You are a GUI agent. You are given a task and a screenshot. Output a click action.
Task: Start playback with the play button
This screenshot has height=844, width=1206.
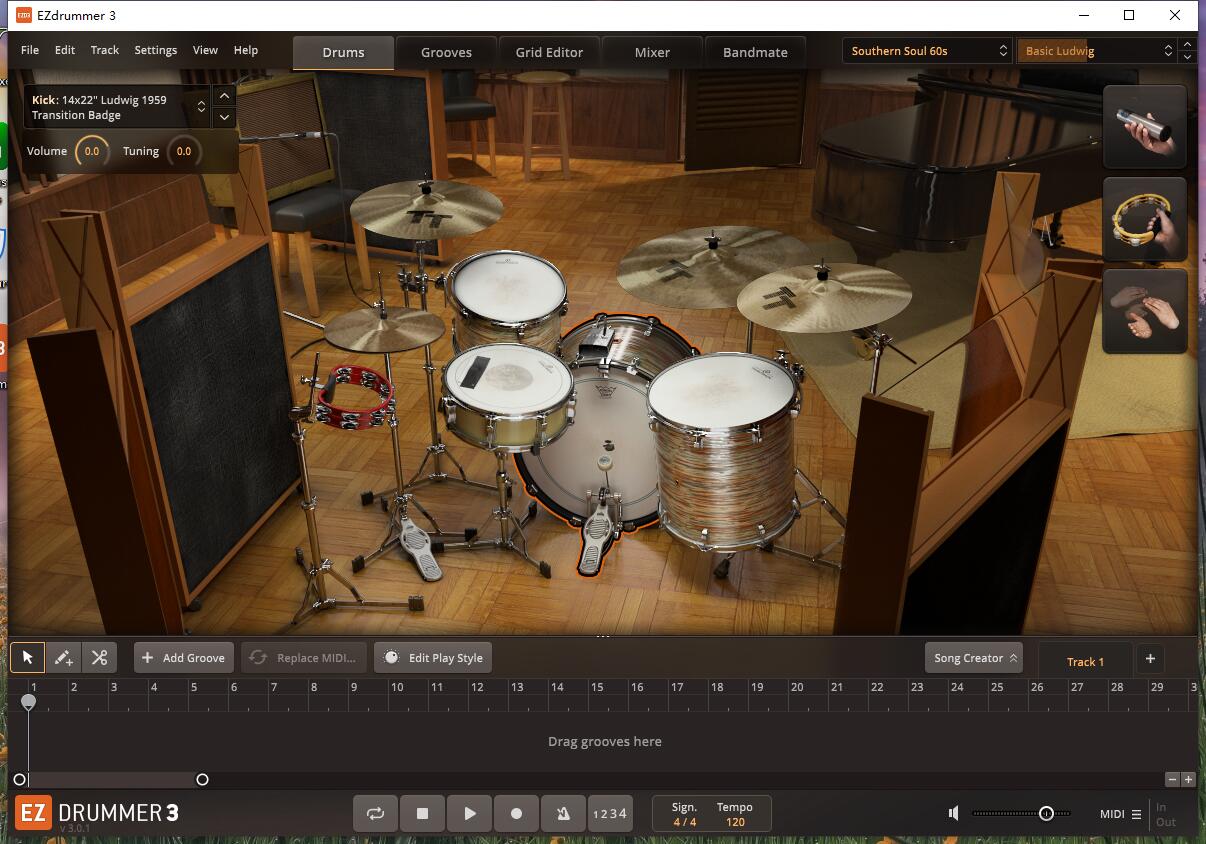tap(469, 814)
